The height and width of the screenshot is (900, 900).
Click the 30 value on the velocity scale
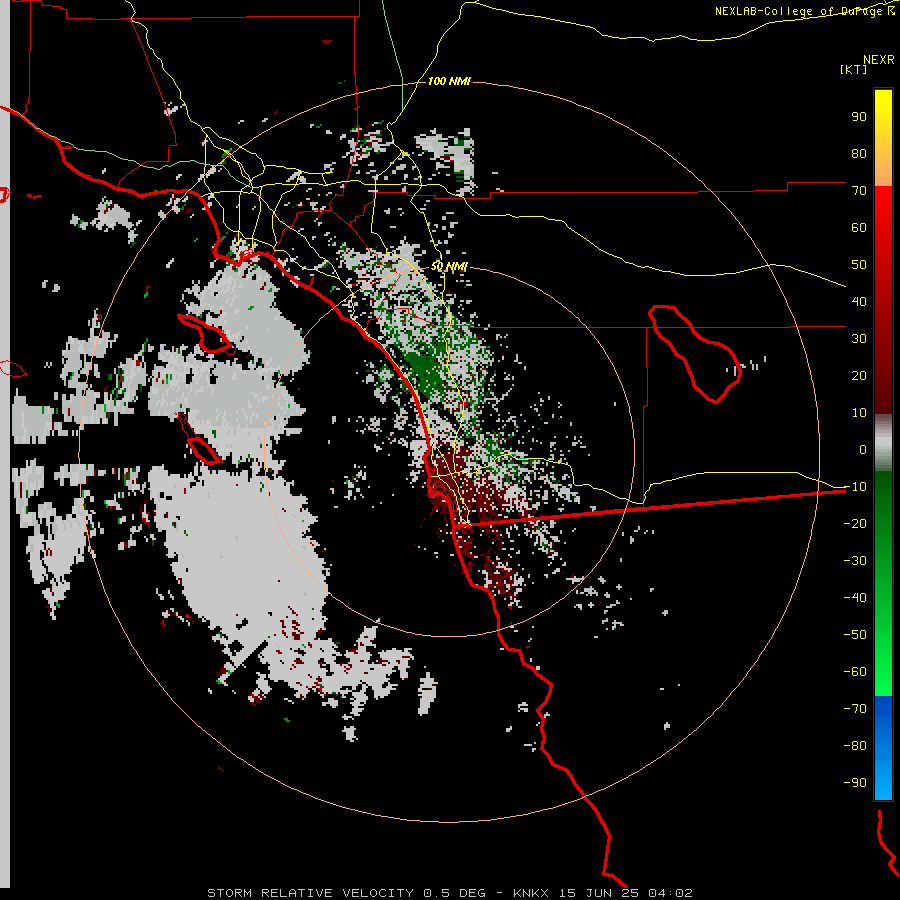click(859, 339)
